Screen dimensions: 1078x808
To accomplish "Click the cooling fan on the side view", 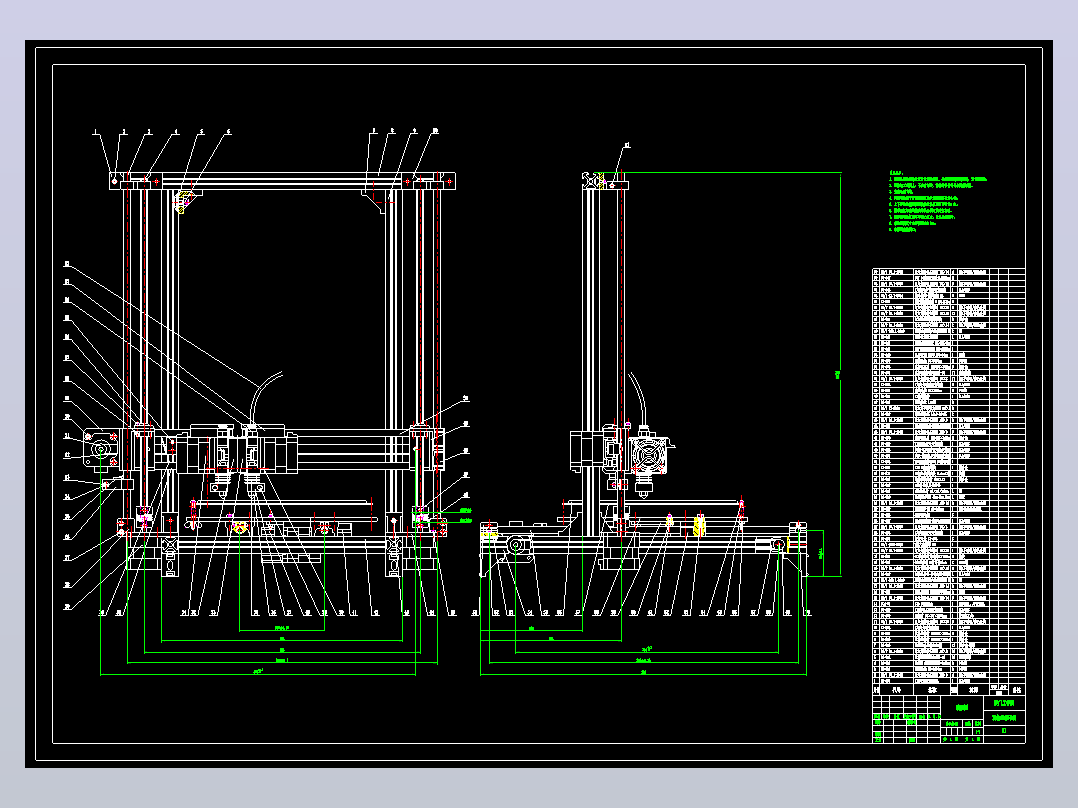I will click(x=648, y=455).
